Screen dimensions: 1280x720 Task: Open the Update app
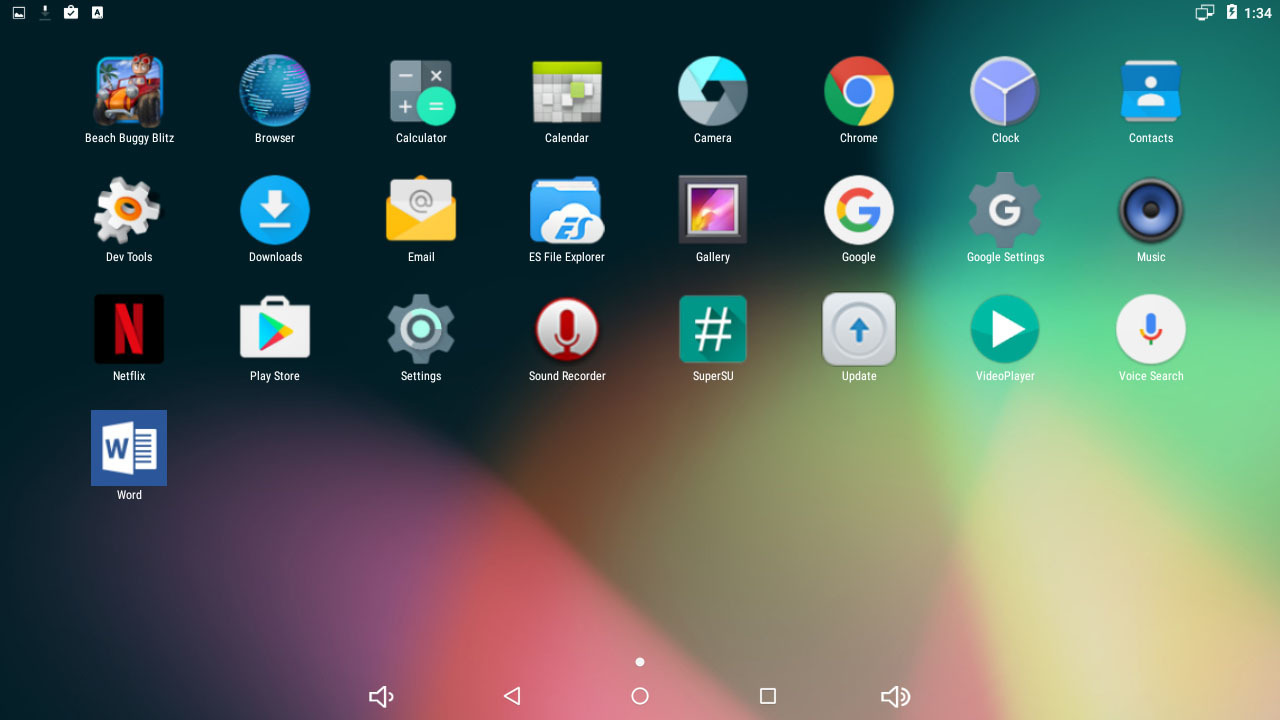pos(859,329)
